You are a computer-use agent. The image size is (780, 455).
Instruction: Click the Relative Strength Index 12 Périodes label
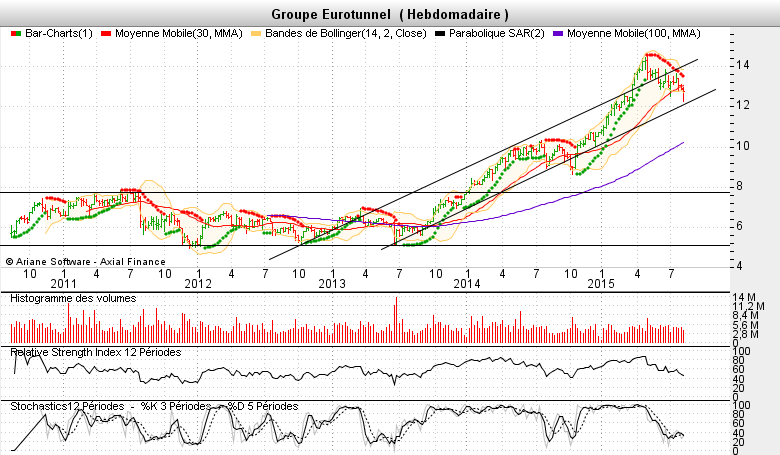point(96,352)
